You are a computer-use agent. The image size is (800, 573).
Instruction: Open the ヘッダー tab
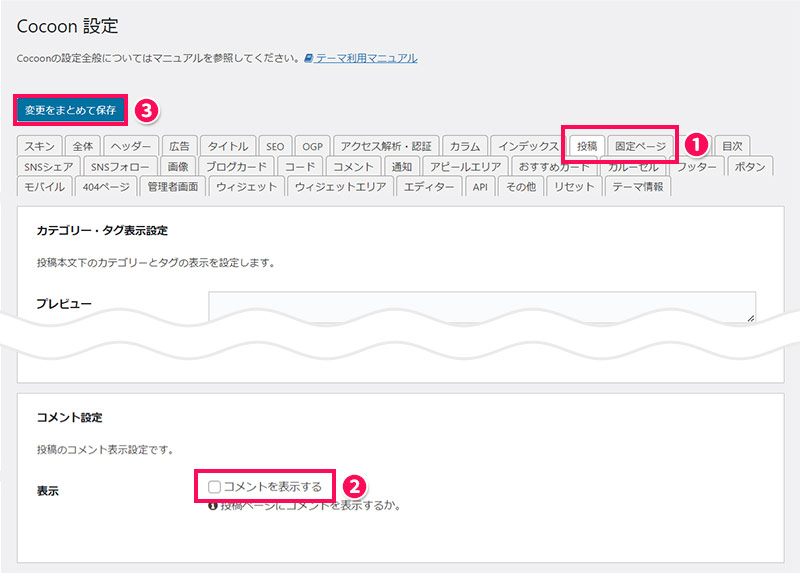pyautogui.click(x=131, y=146)
